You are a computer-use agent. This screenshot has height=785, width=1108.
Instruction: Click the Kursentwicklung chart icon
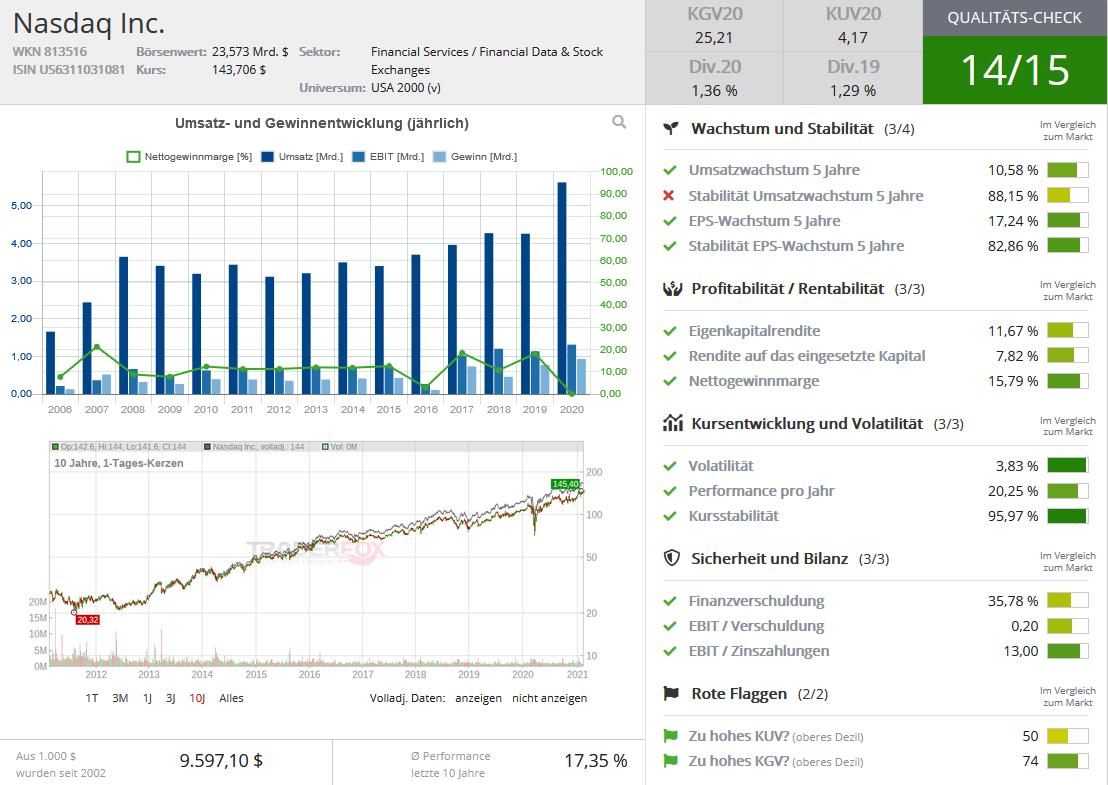click(673, 423)
